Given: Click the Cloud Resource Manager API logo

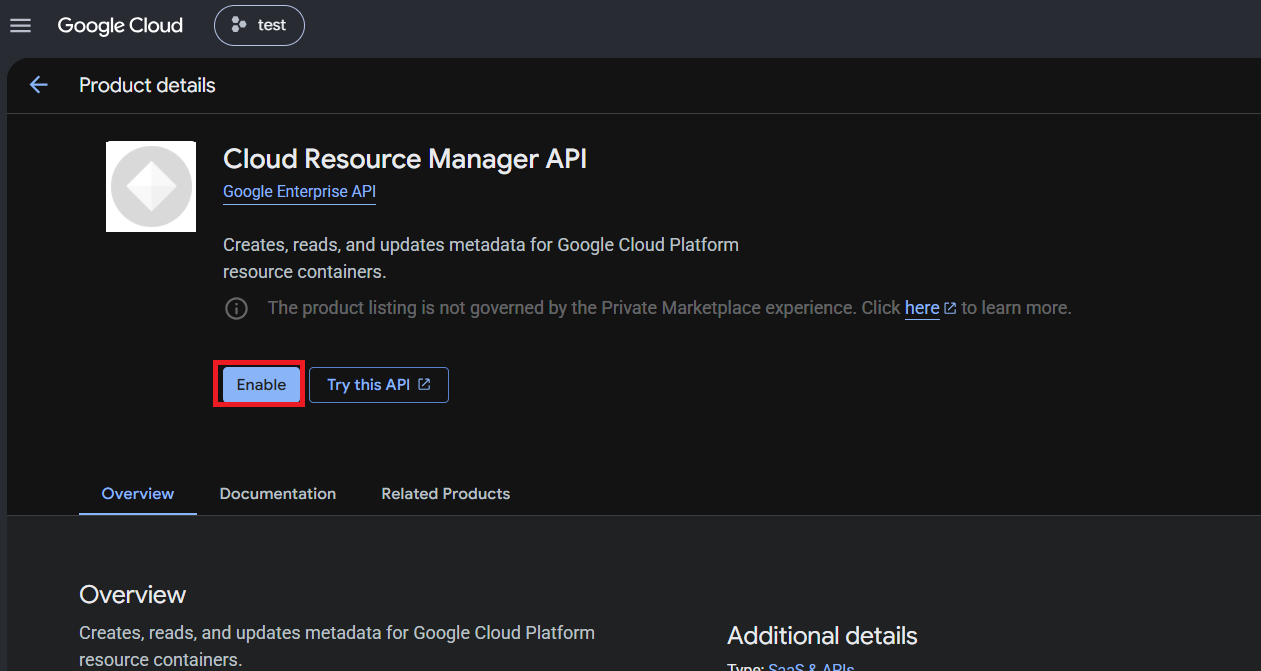Looking at the screenshot, I should click(x=151, y=187).
